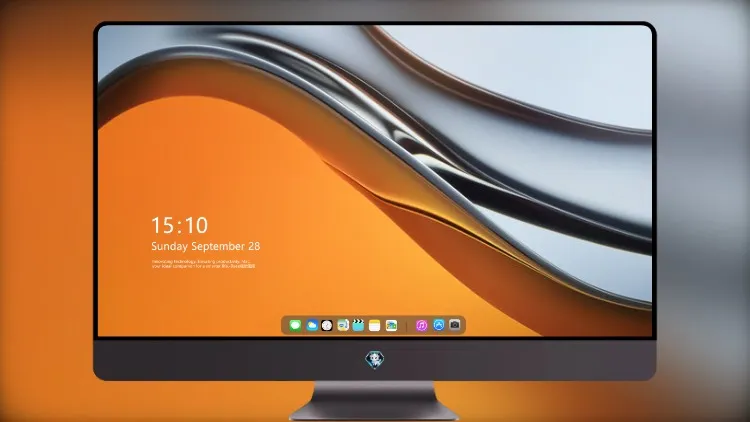Open the Camera app in the dock

coord(455,325)
